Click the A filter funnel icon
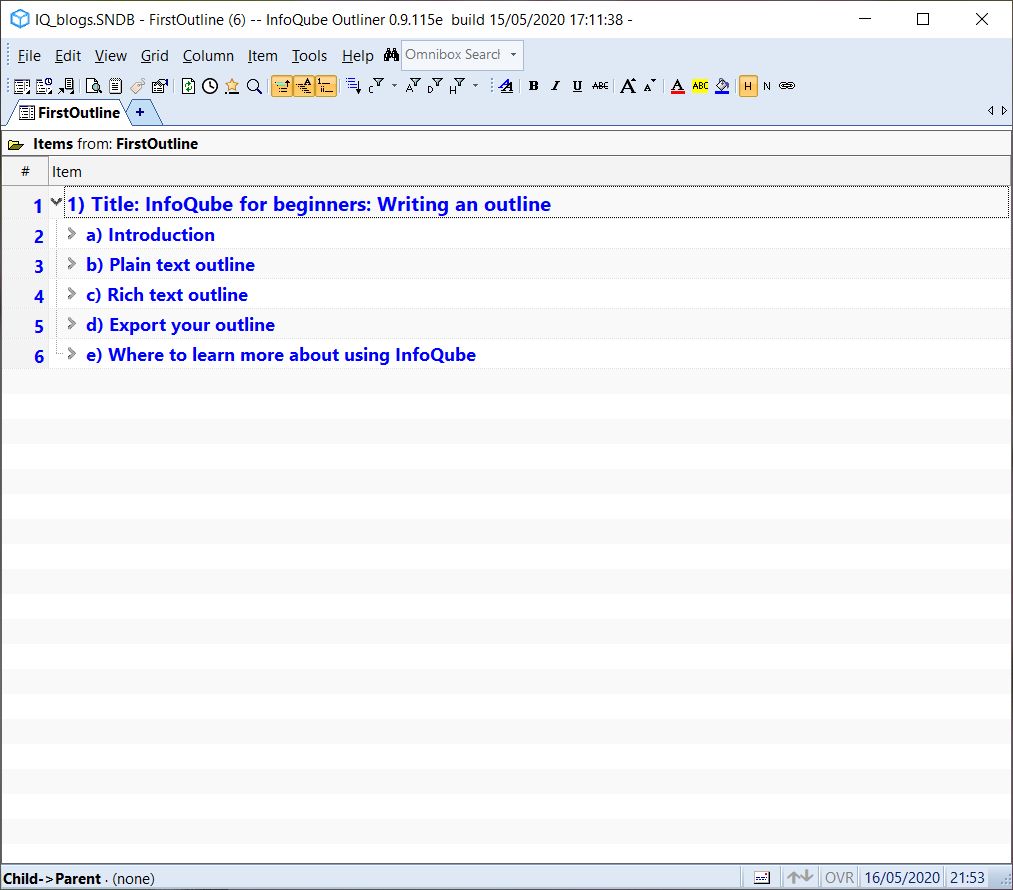 click(413, 86)
